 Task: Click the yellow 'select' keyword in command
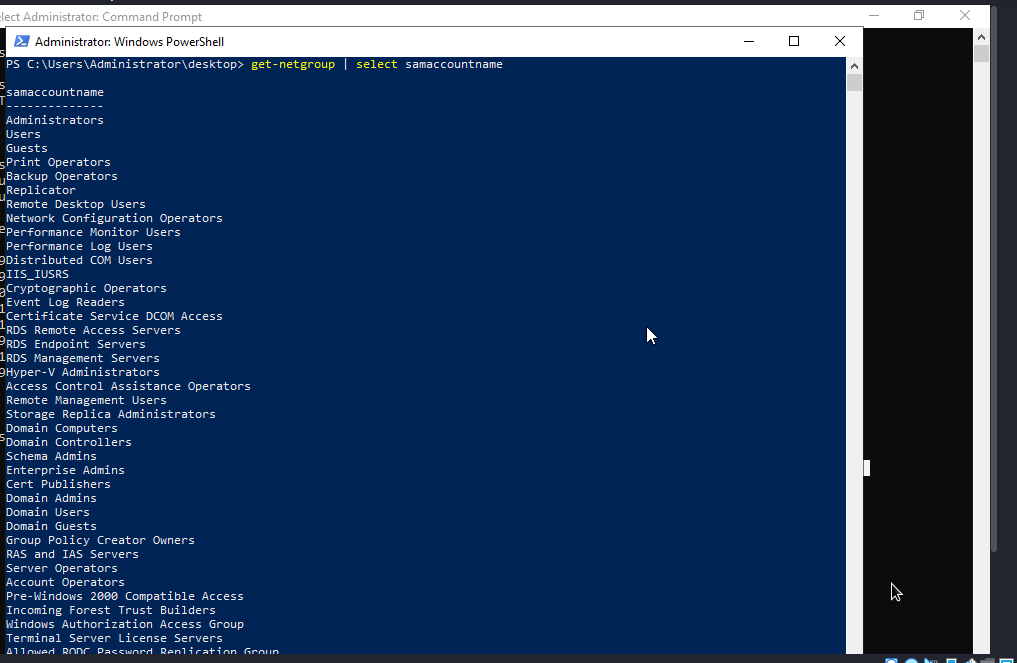click(377, 64)
